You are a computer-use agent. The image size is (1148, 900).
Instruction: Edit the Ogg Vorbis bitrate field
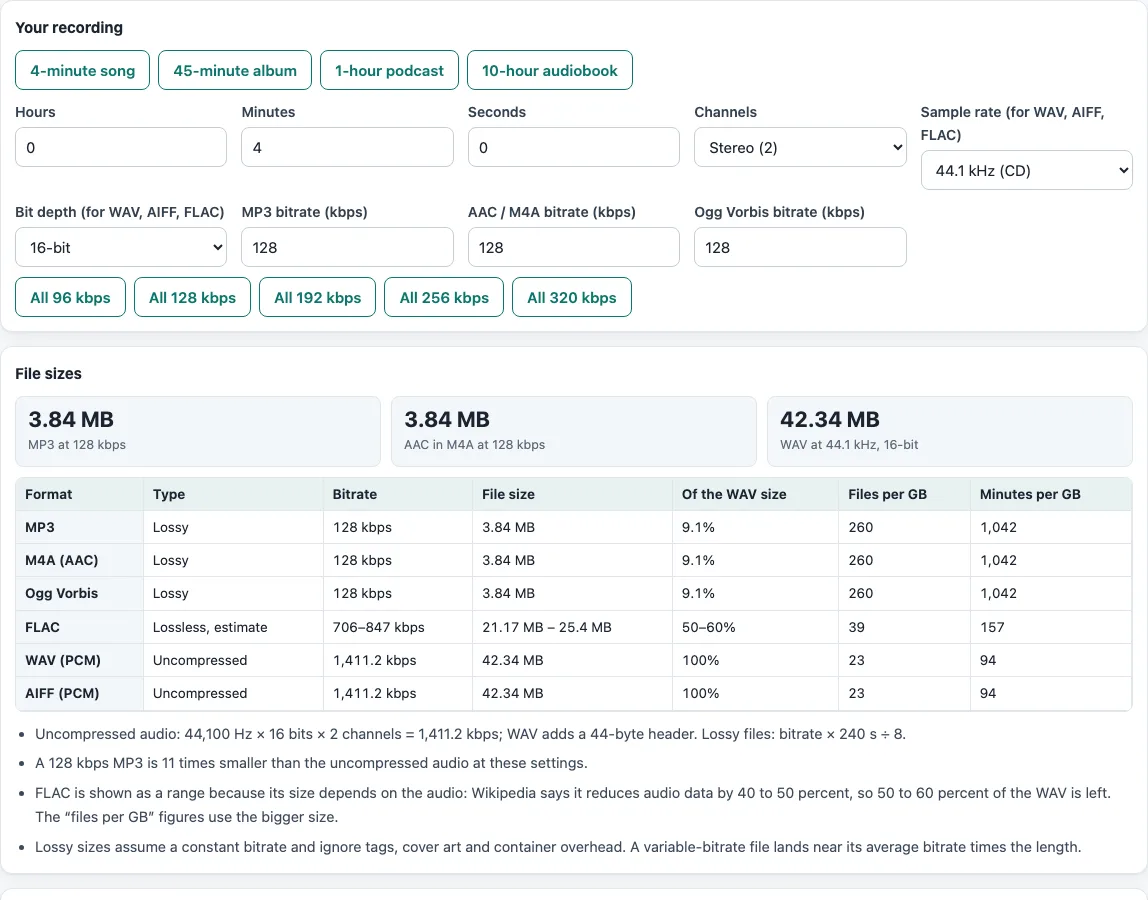[800, 248]
